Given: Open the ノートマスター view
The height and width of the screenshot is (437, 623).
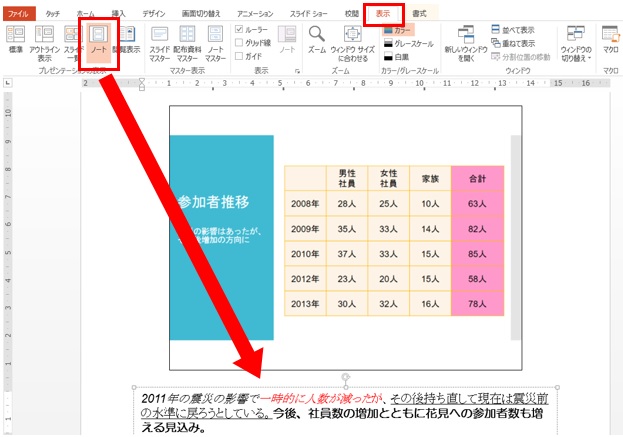Looking at the screenshot, I should [214, 46].
